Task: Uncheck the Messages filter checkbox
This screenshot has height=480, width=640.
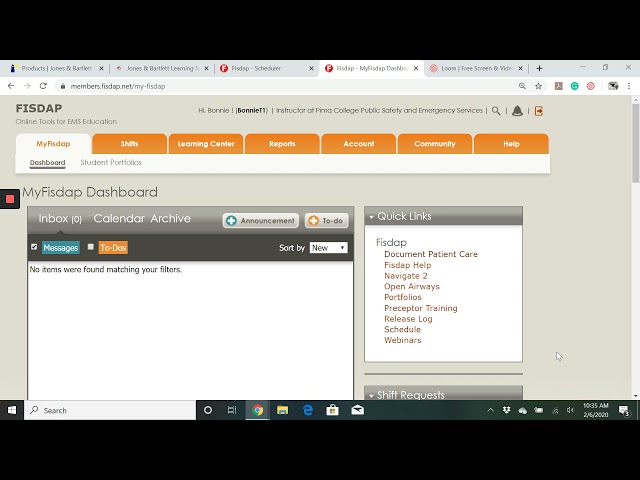Action: 34,247
